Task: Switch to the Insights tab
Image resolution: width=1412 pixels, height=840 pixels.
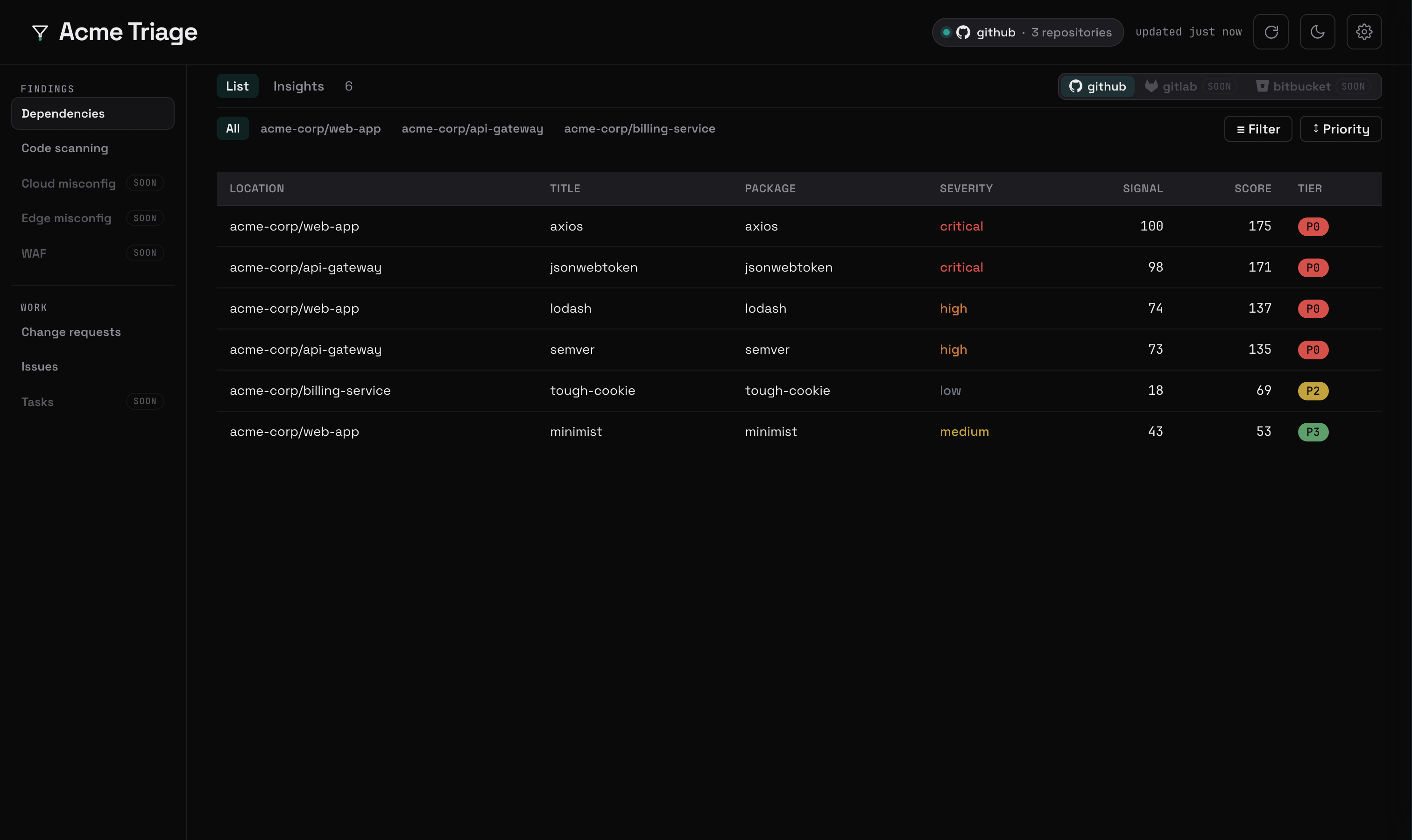Action: point(298,86)
